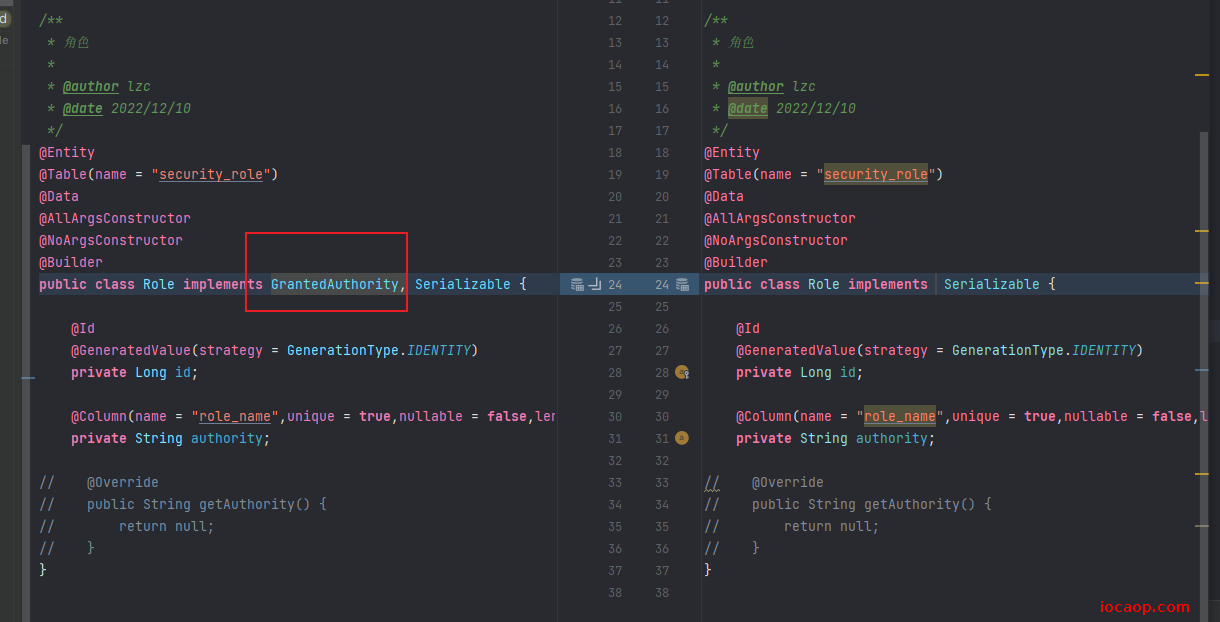Click the authority field name in the left pane
Viewport: 1220px width, 622px height.
coord(227,439)
